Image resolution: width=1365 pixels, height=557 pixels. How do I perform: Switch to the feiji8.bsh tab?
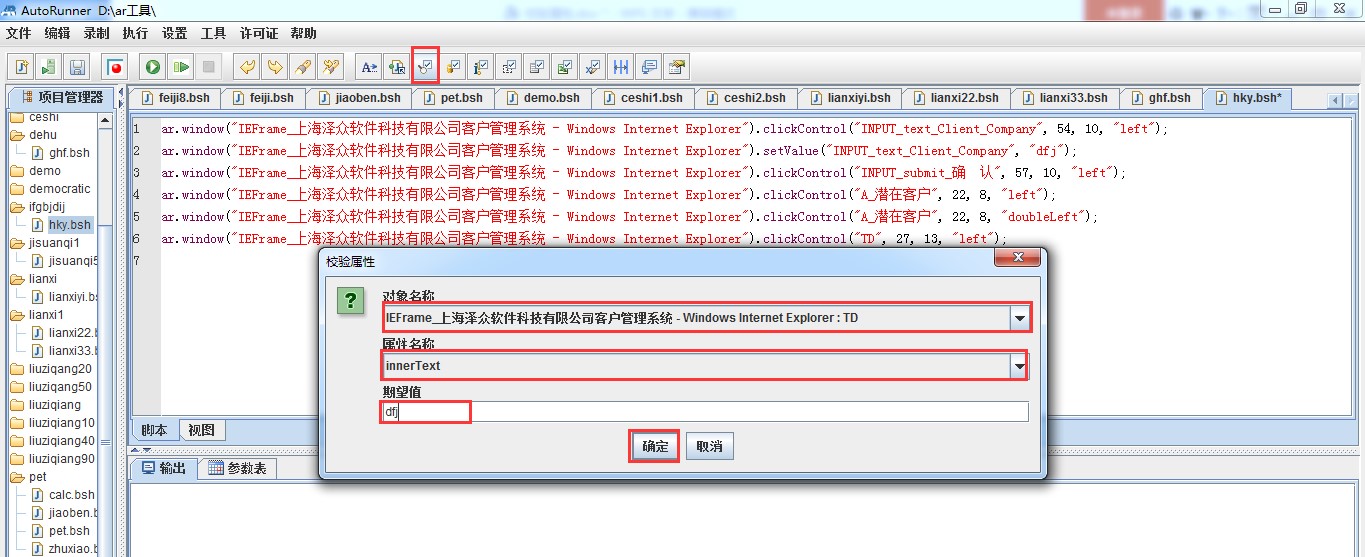coord(175,98)
